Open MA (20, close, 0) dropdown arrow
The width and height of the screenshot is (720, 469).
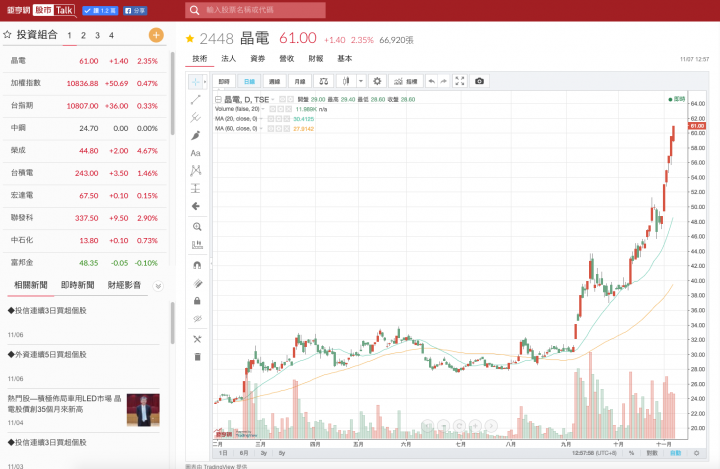point(261,119)
